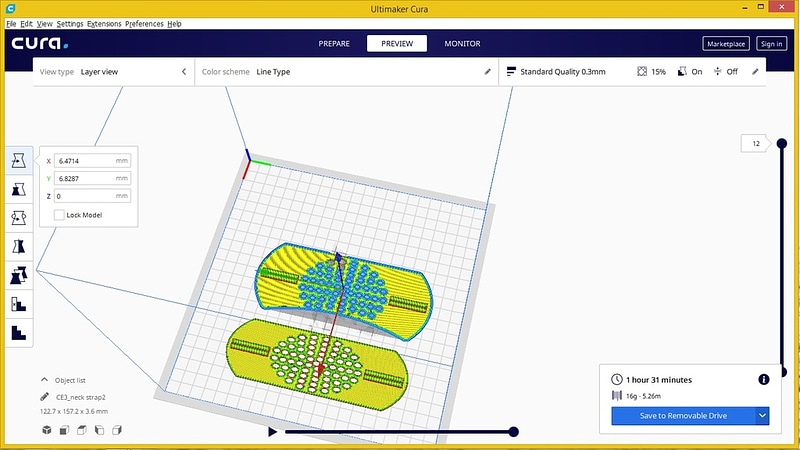Open the Preferences menu

pos(144,23)
